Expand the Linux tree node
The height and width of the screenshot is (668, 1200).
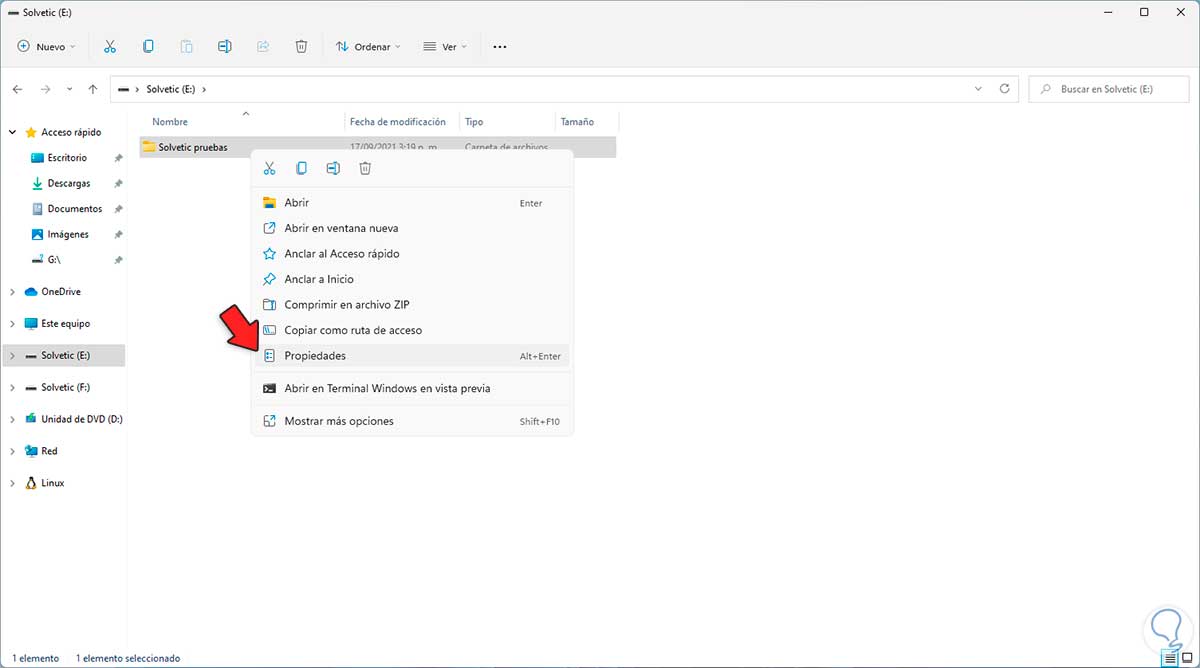tap(13, 483)
